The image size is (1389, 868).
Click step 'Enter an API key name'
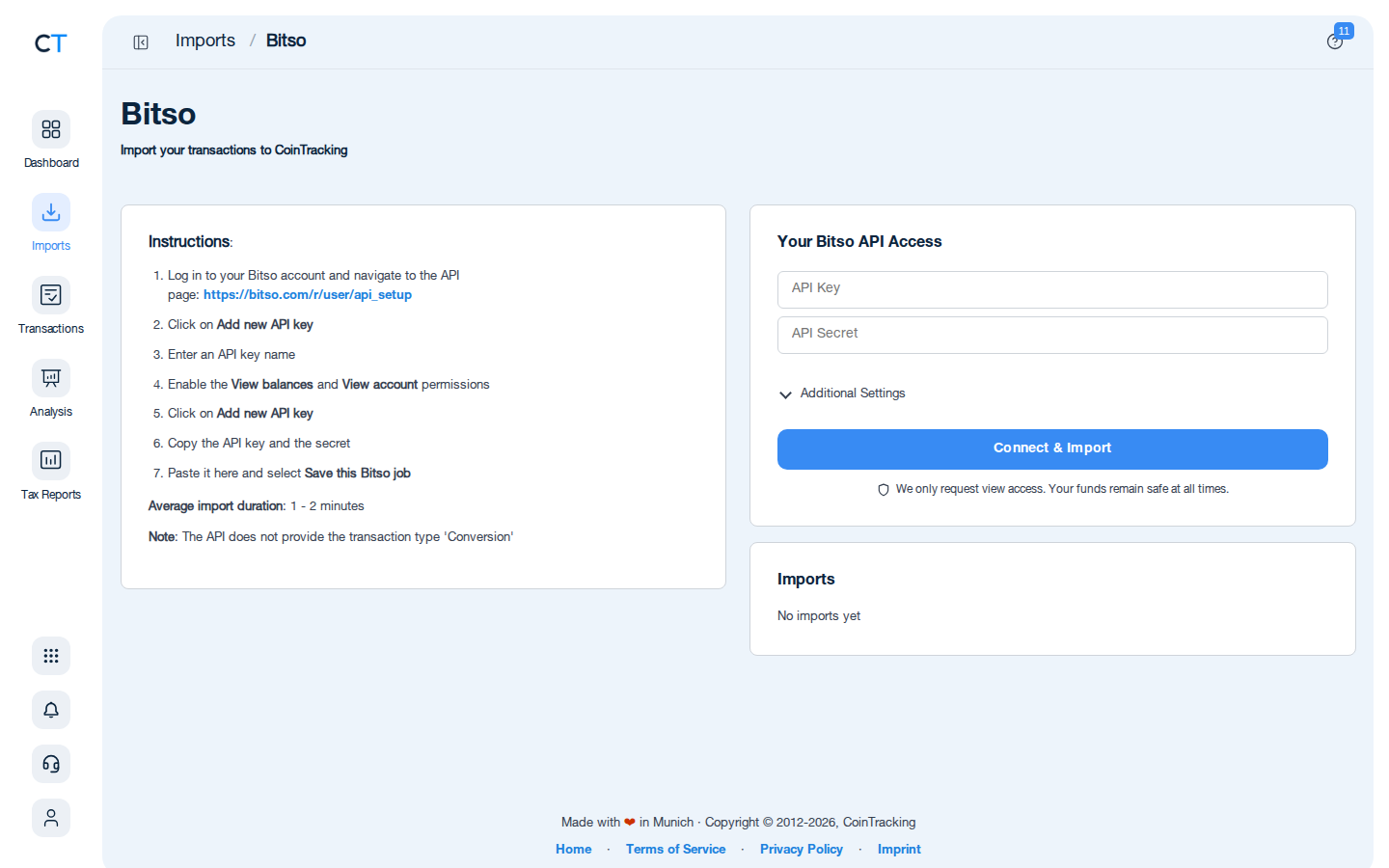[231, 354]
